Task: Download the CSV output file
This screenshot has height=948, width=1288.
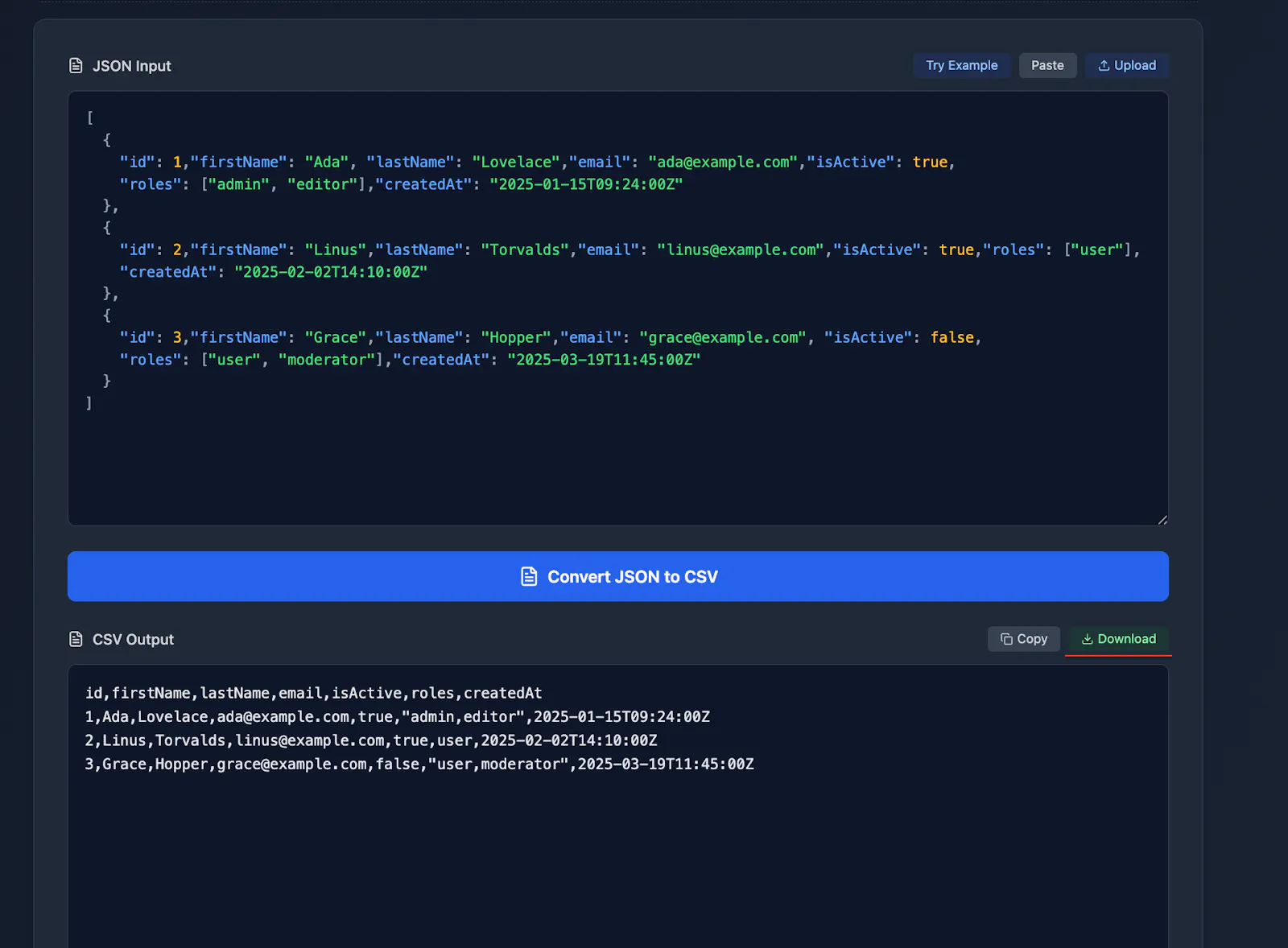Action: point(1119,639)
